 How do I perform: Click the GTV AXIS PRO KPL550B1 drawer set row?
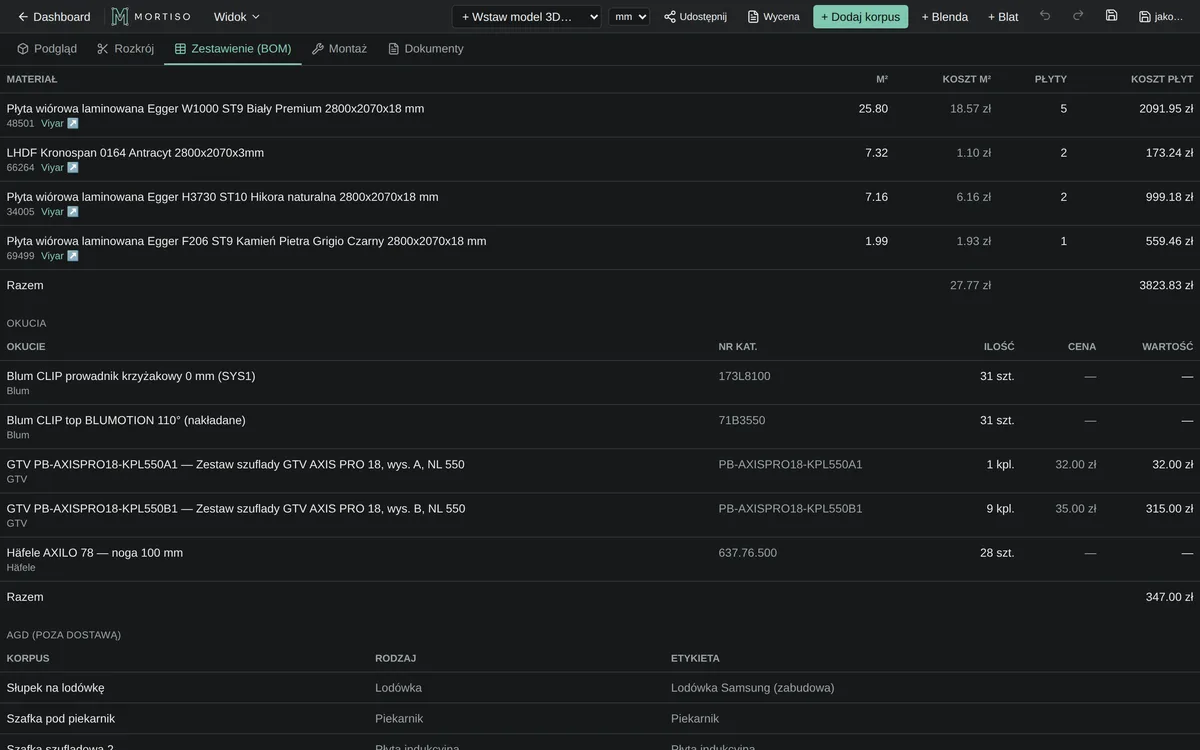click(600, 515)
